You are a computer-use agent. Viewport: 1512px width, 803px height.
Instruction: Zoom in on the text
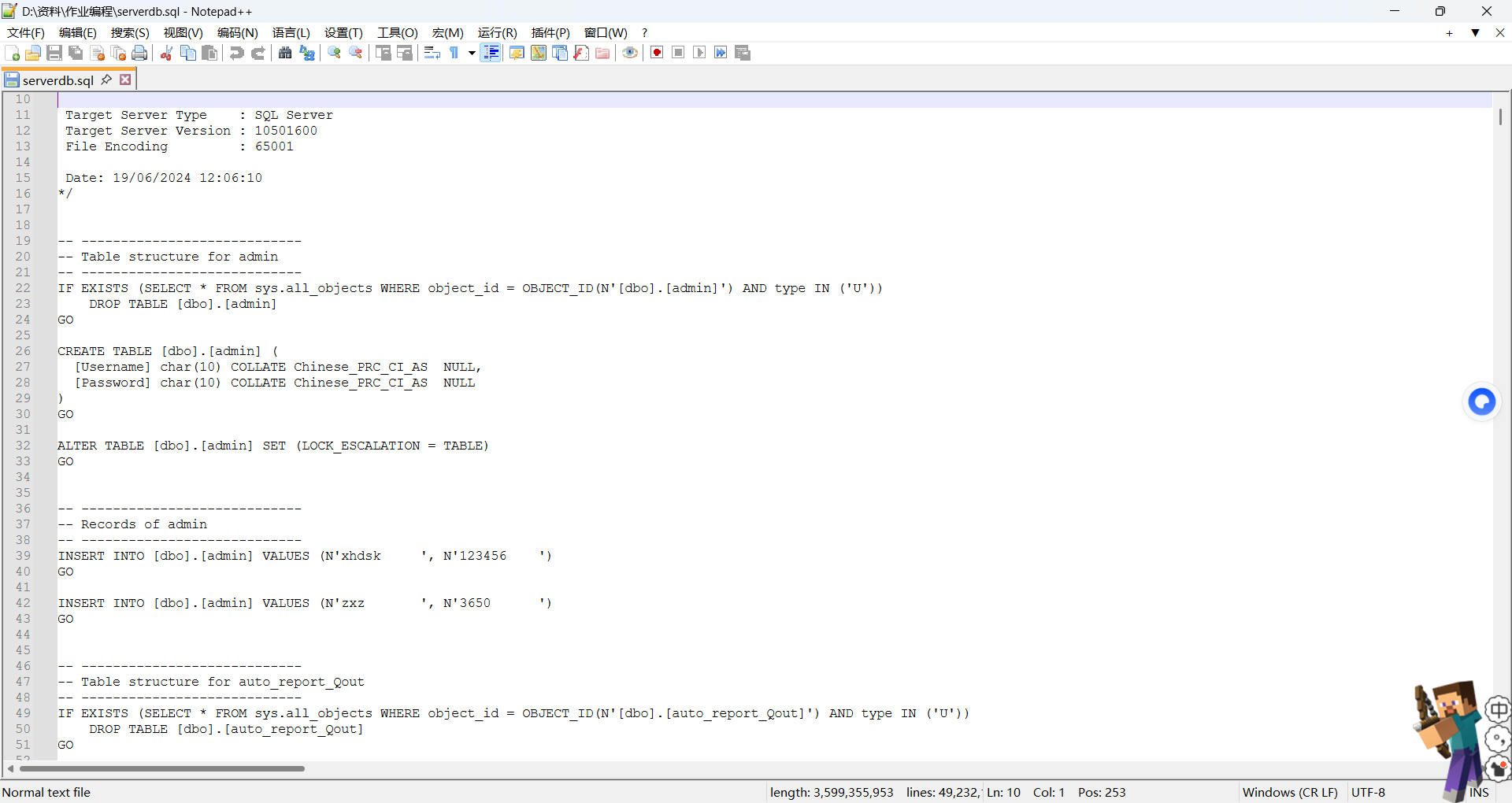(x=334, y=53)
